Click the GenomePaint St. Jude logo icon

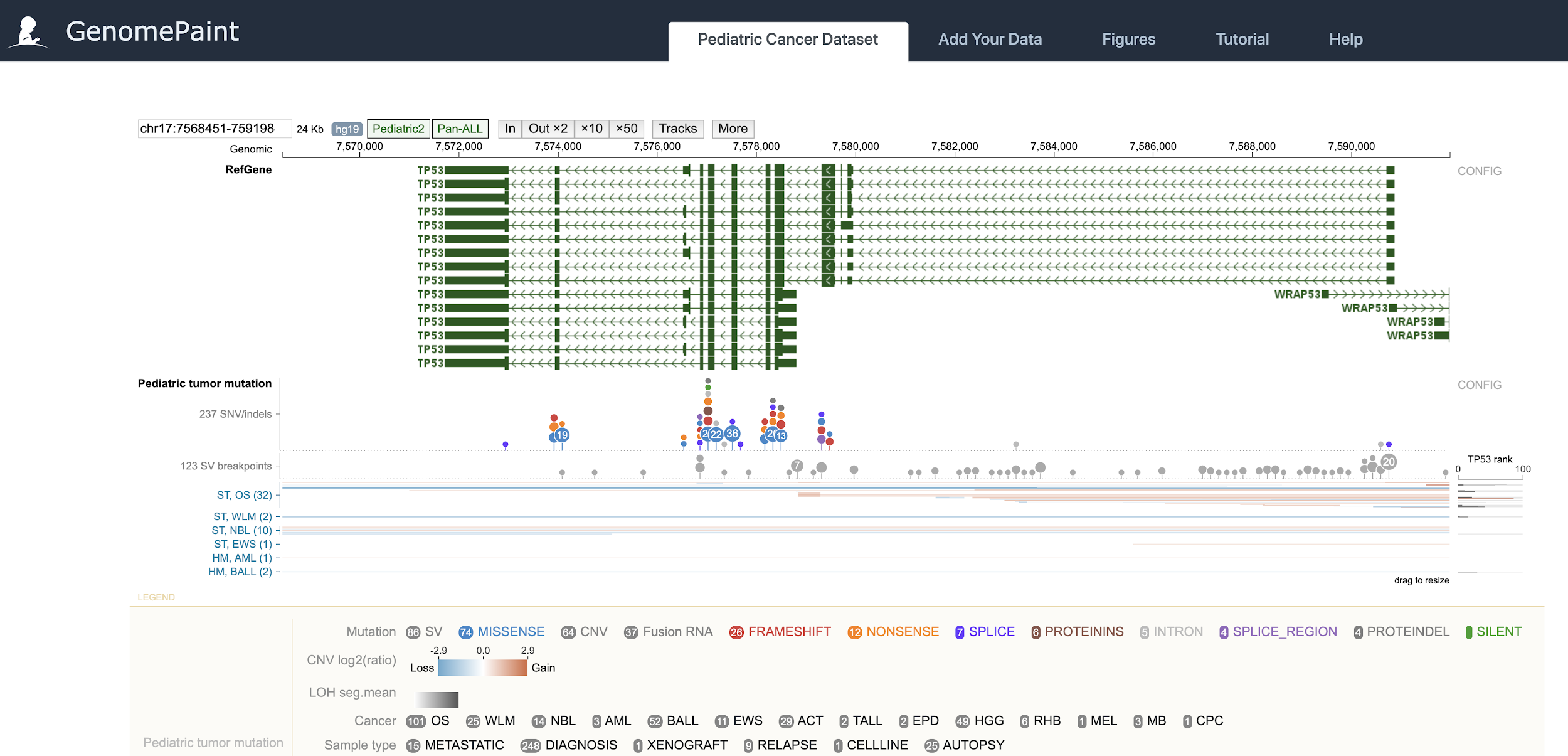(x=28, y=32)
